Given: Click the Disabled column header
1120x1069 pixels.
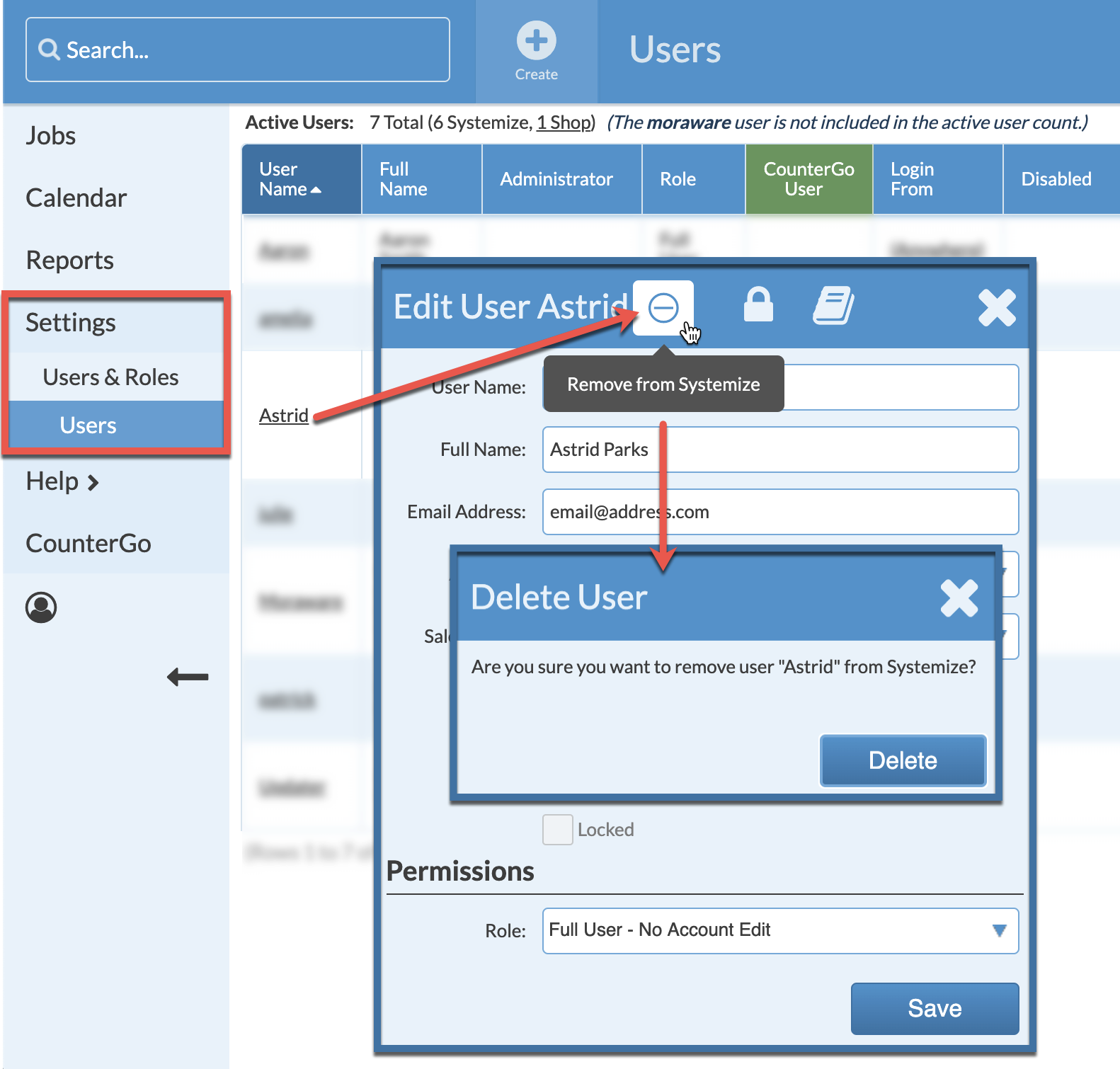Looking at the screenshot, I should click(x=1061, y=179).
